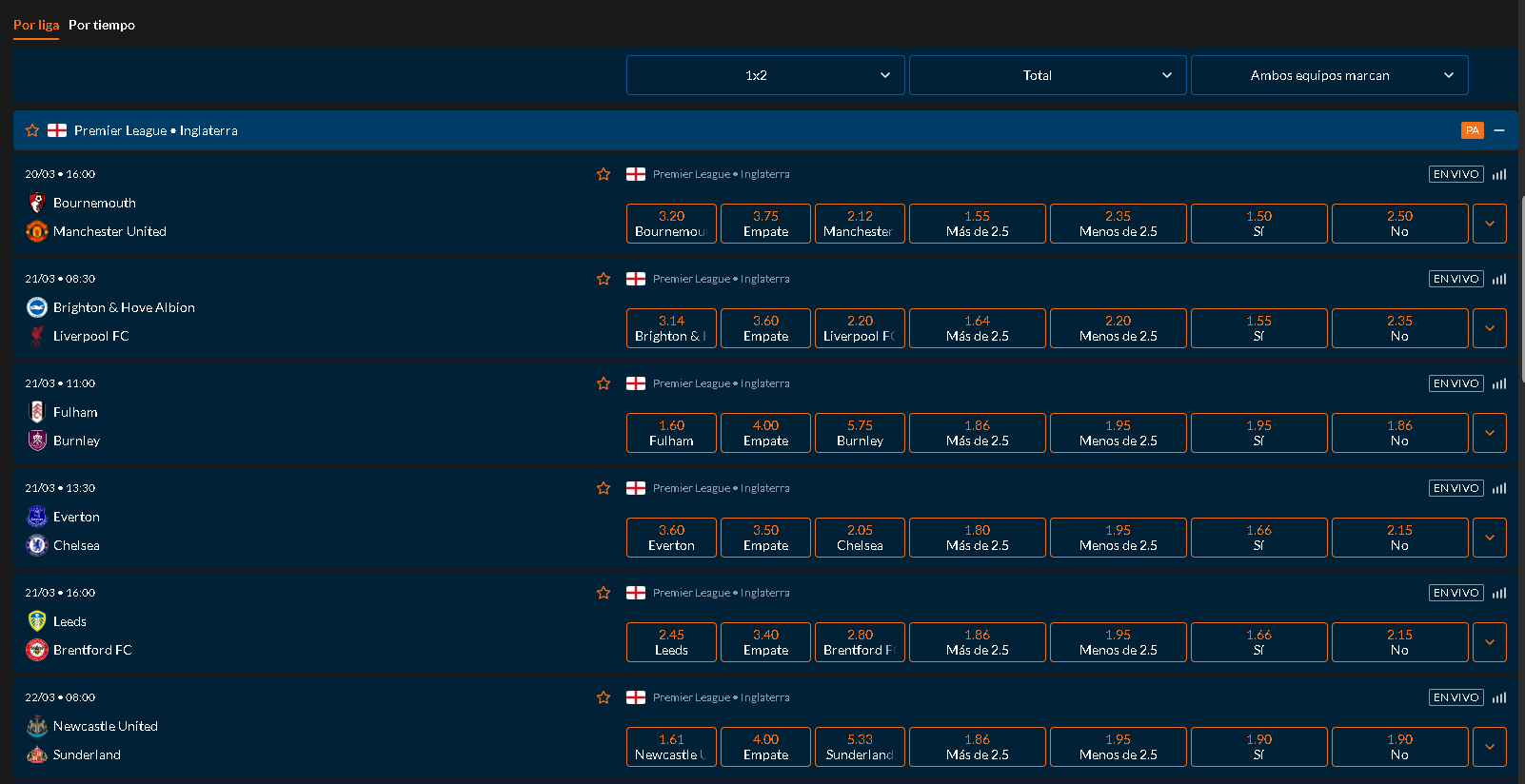Bet Fulham win at 1.60
This screenshot has width=1525, height=784.
(x=671, y=433)
